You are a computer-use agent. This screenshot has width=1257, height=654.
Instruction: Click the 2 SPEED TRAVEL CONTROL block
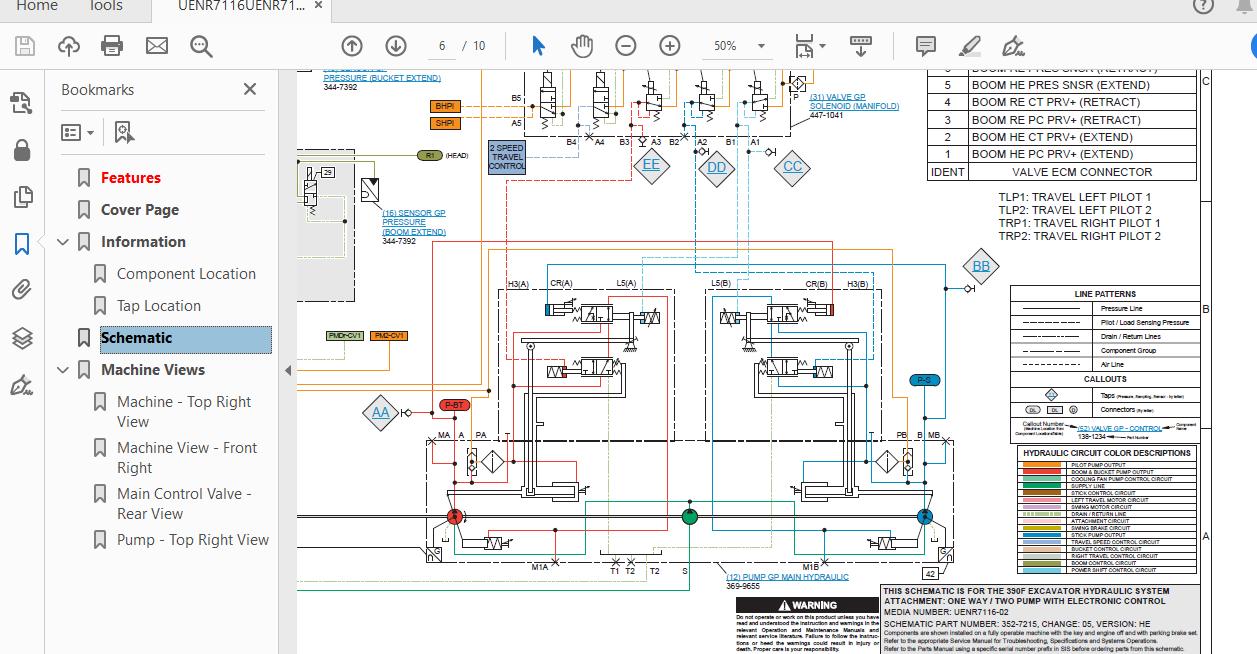tap(507, 157)
